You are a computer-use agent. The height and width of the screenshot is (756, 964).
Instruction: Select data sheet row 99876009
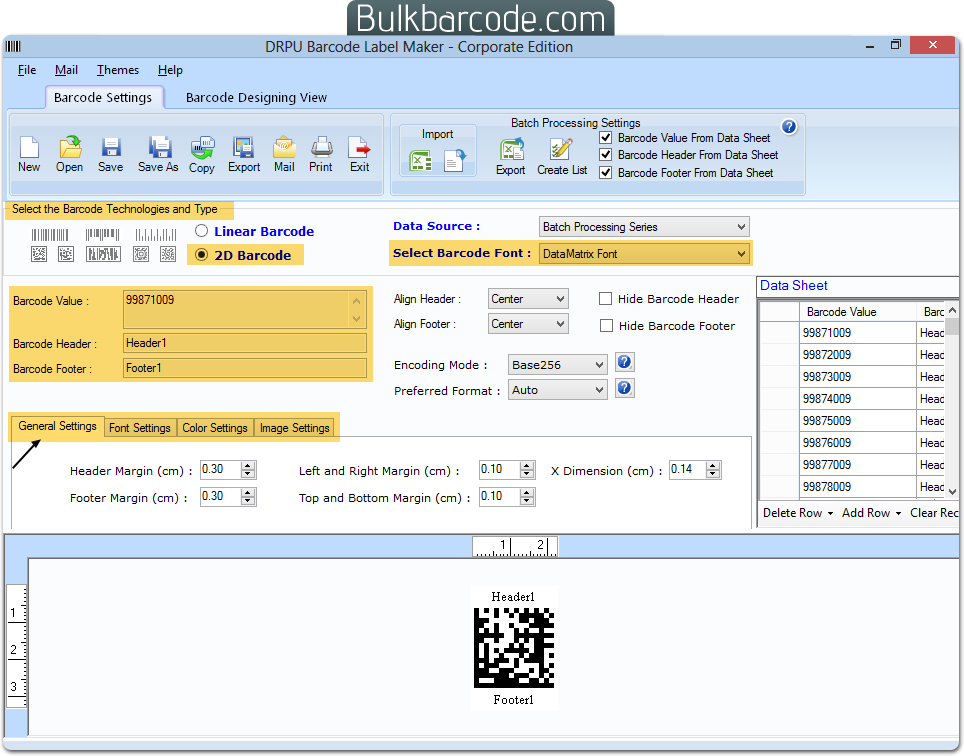(858, 443)
